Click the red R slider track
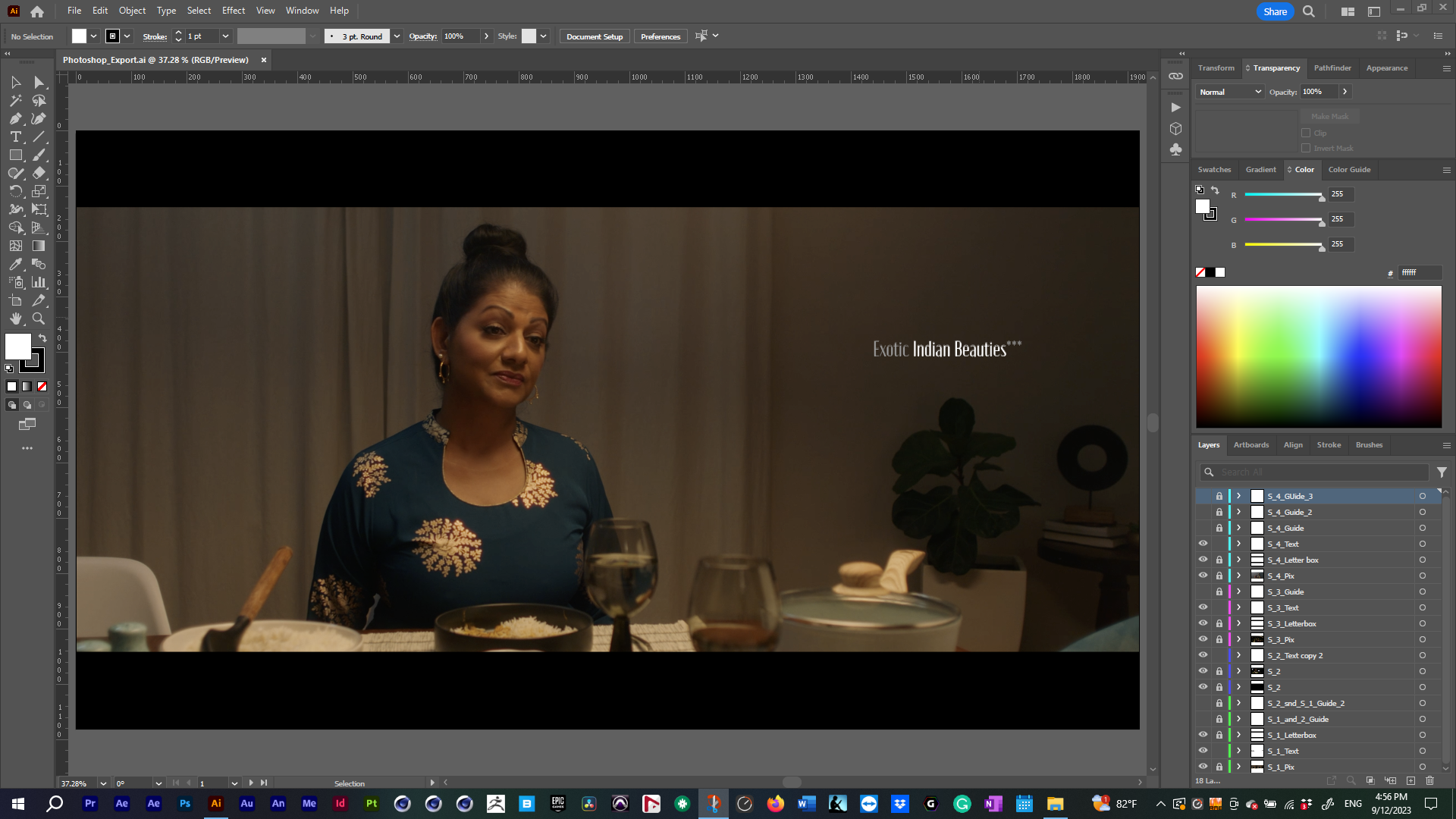The image size is (1456, 819). [1282, 195]
